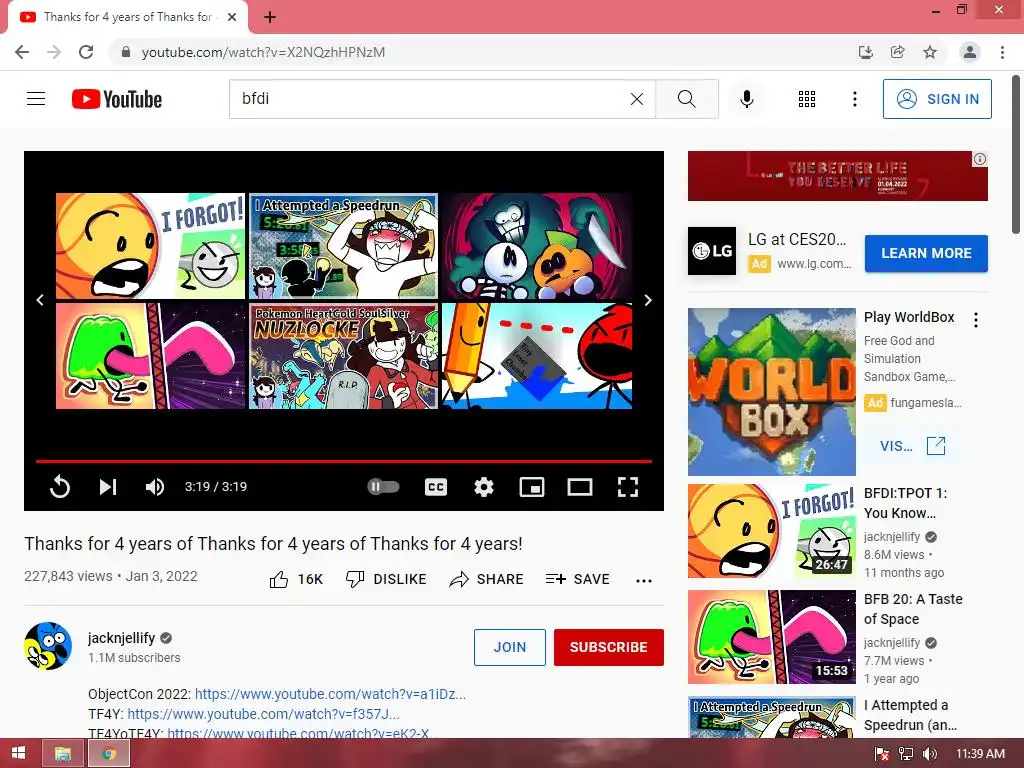Open YouTube settings three-dot menu

(855, 99)
